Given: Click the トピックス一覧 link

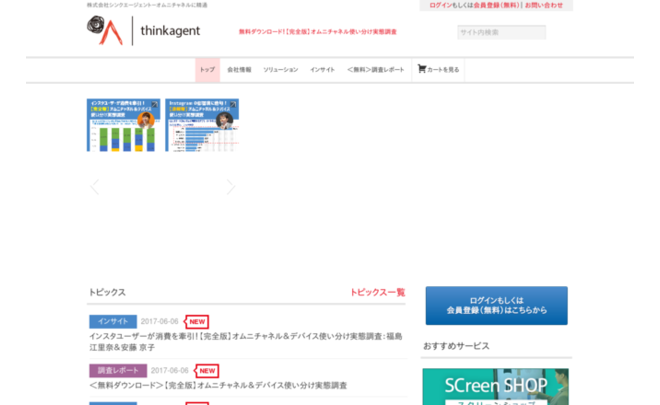Looking at the screenshot, I should click(377, 292).
